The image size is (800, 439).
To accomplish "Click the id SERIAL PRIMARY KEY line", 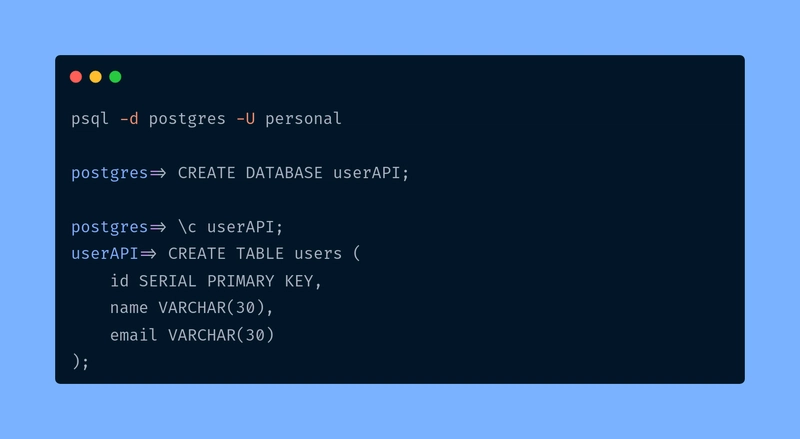I will tap(216, 281).
